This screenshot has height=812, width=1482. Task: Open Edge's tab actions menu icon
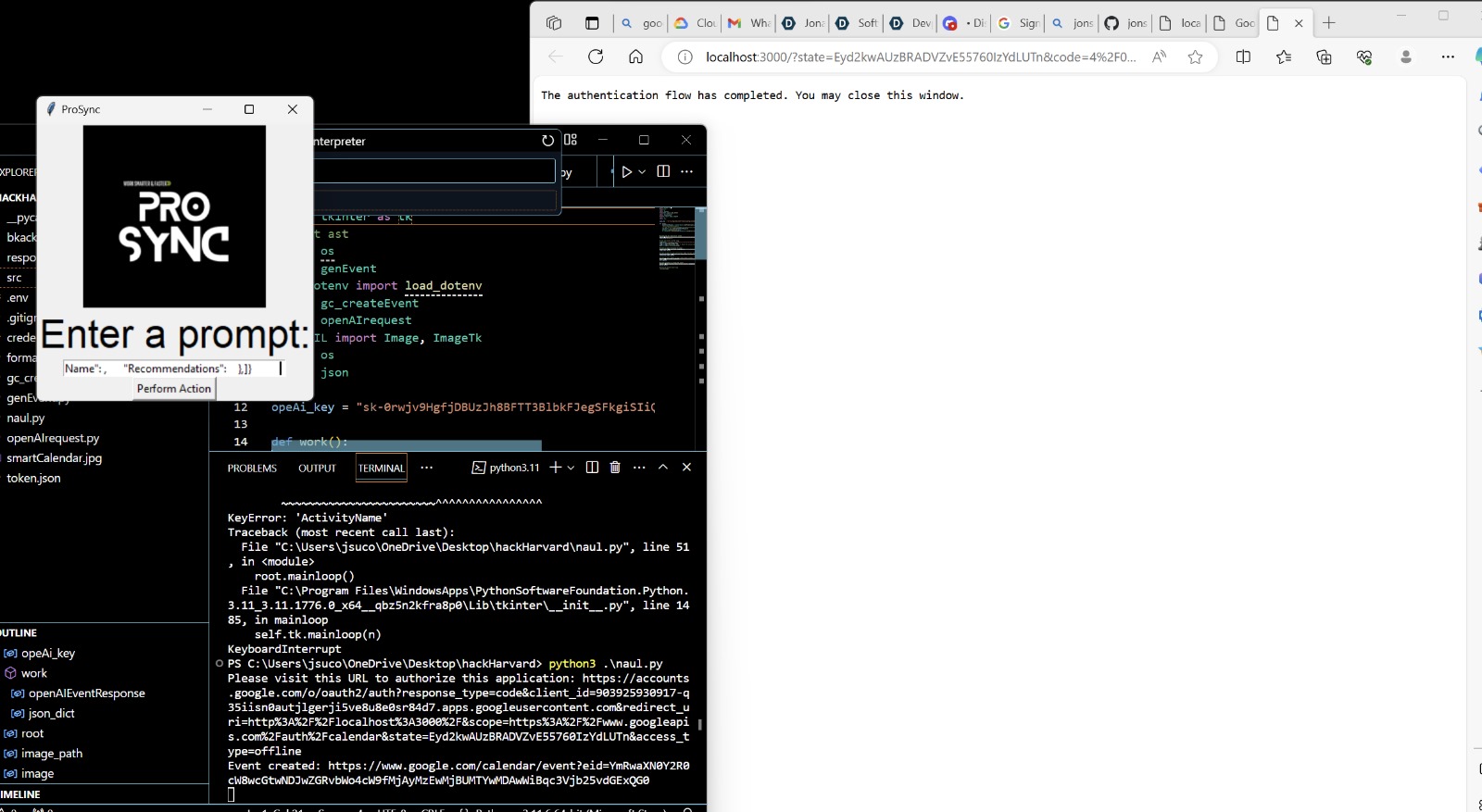592,23
